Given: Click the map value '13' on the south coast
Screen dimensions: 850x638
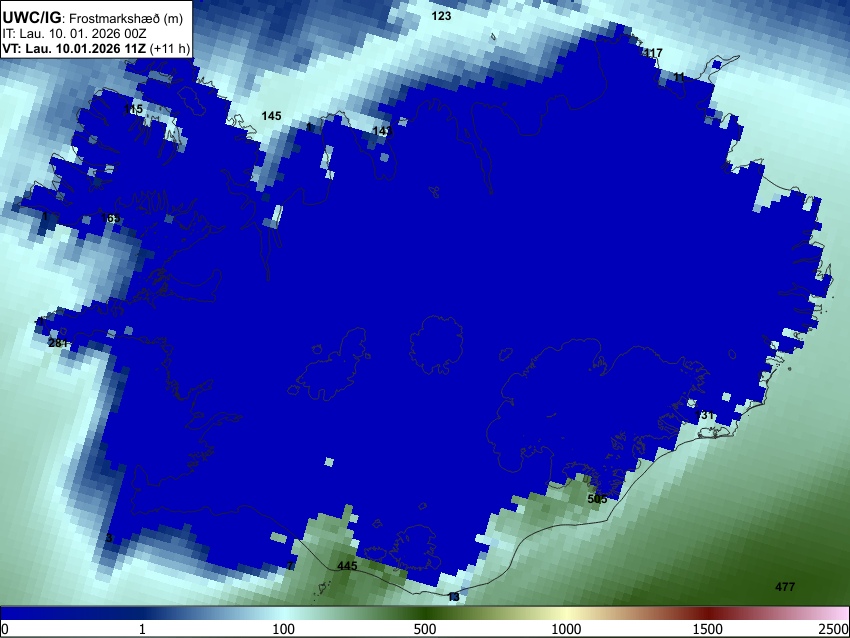Looking at the screenshot, I should (454, 597).
